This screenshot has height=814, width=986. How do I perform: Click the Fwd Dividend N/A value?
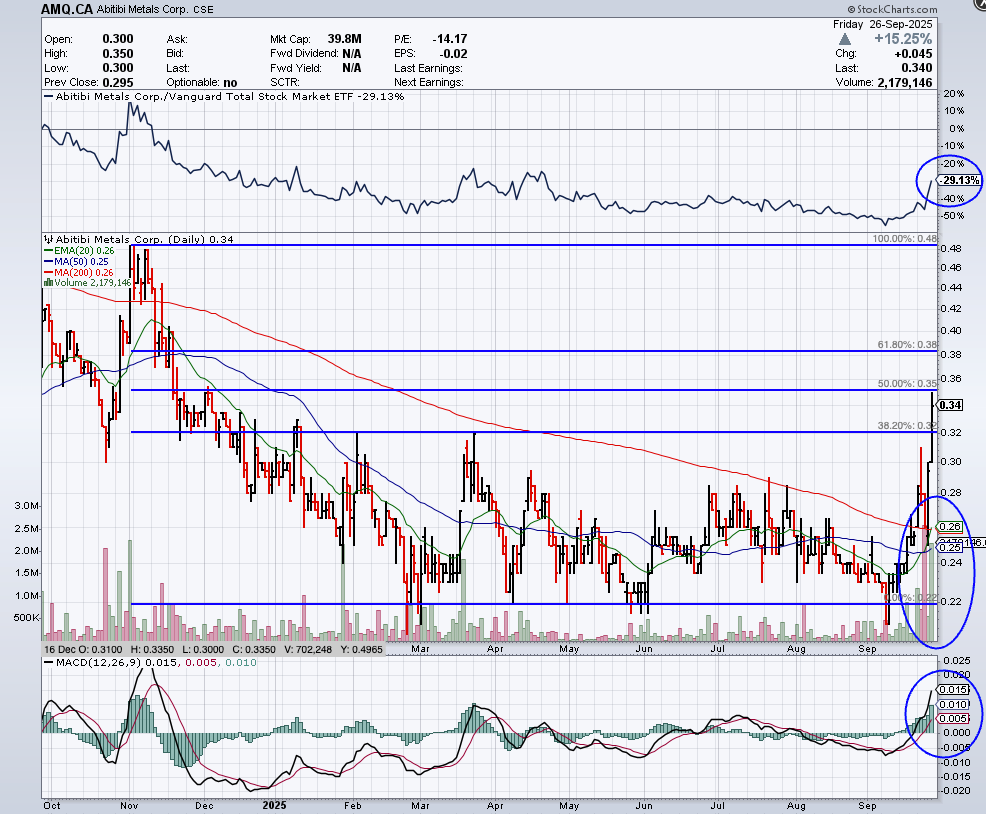tap(352, 53)
